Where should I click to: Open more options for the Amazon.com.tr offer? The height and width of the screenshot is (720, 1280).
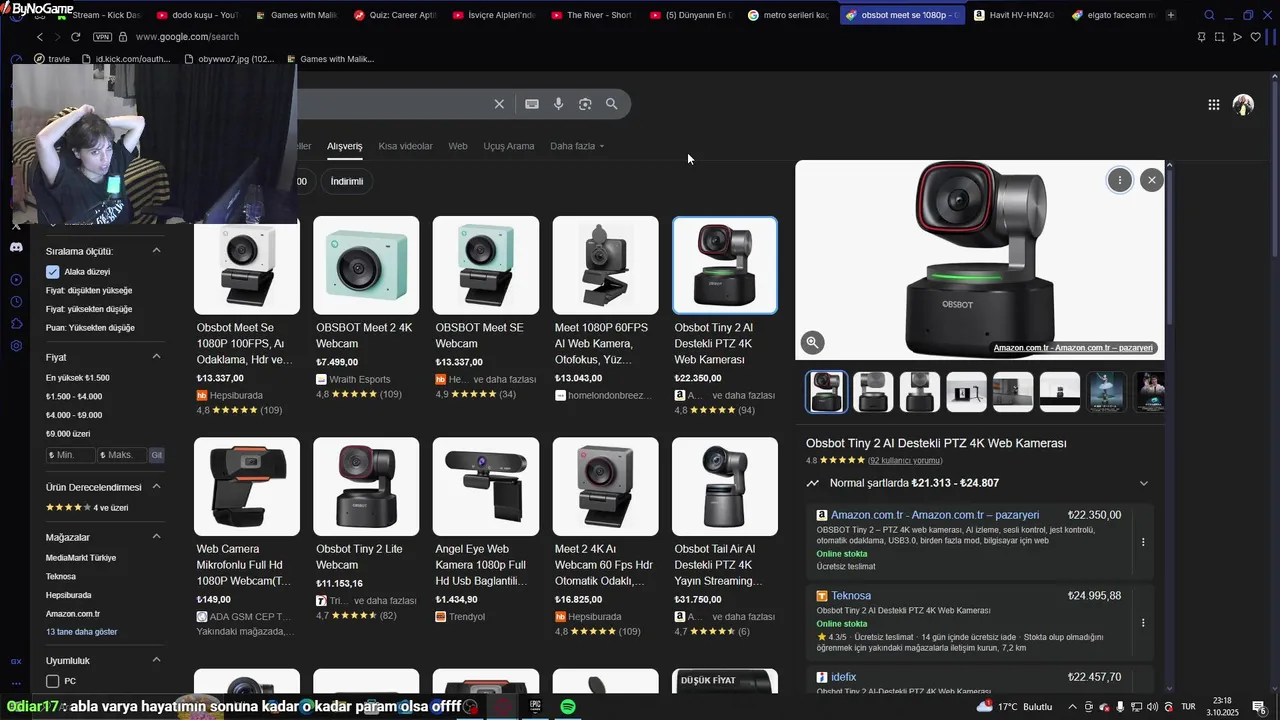(x=1143, y=542)
